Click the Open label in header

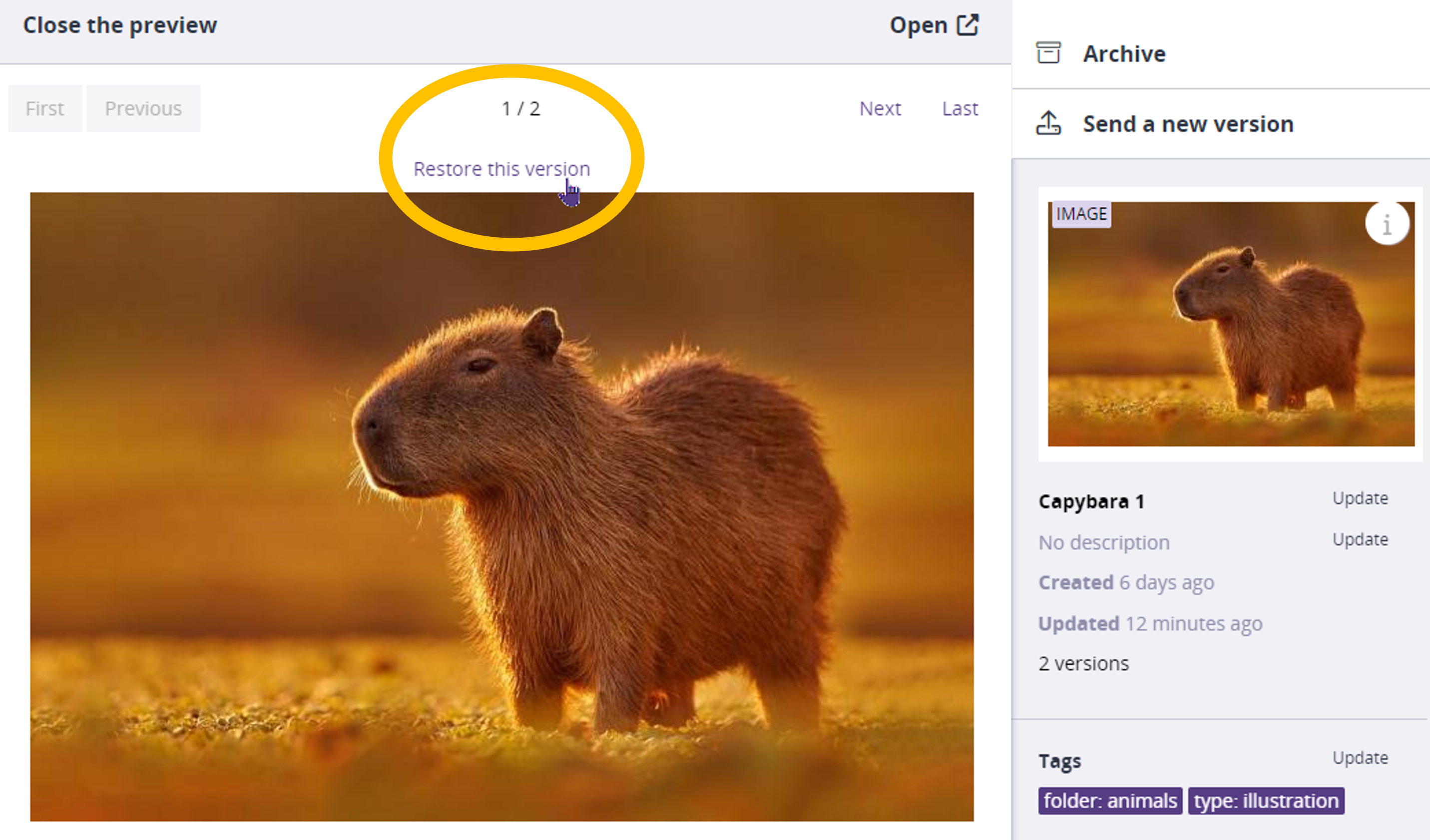click(x=918, y=25)
